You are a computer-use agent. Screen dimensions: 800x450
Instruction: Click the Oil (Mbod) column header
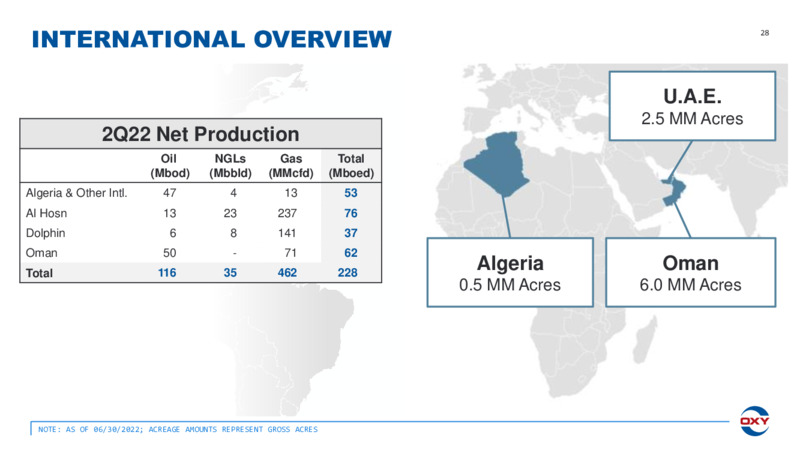click(170, 166)
